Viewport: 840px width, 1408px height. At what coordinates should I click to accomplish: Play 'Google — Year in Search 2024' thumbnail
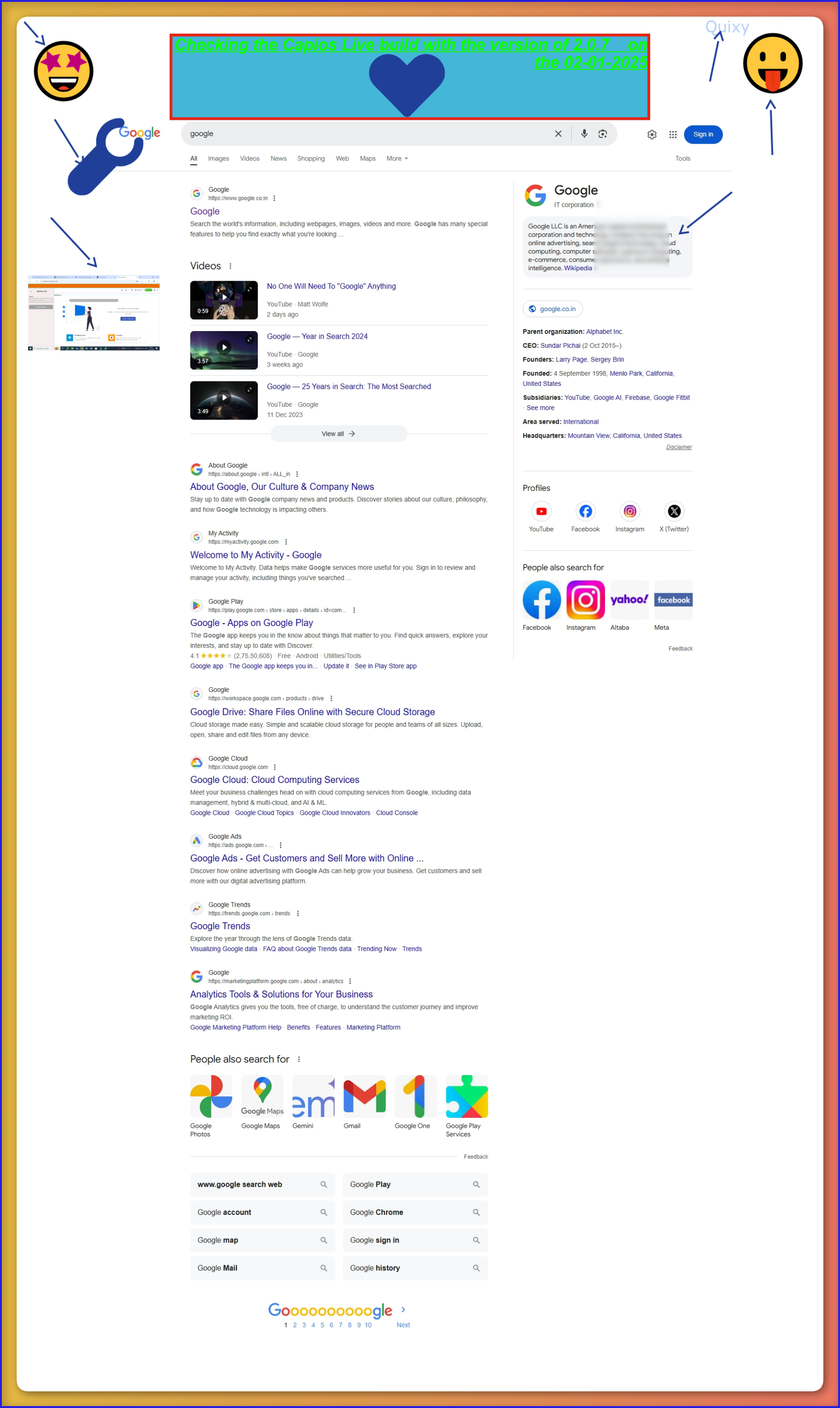pos(224,350)
